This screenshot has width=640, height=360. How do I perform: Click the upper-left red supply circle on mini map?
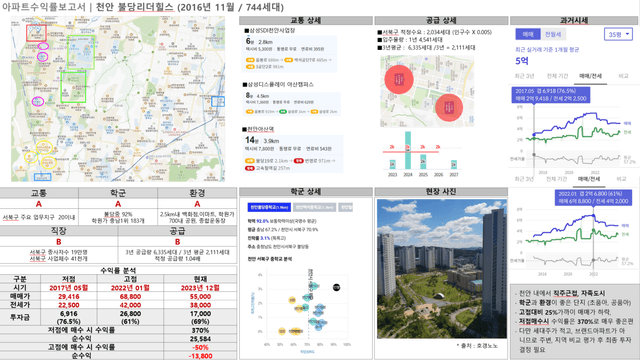(x=399, y=79)
